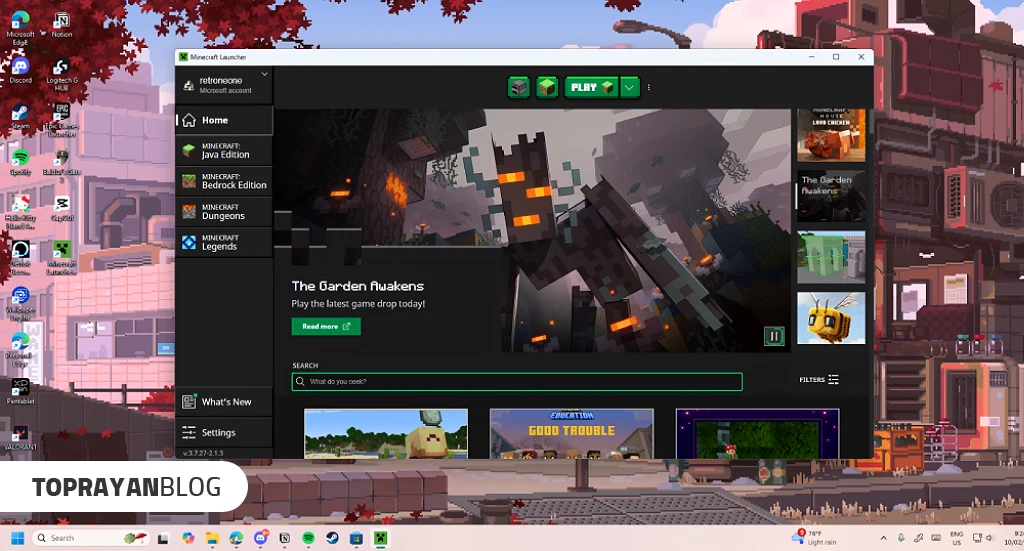Viewport: 1024px width, 551px height.
Task: Select the green pale creature carousel thumbnail
Action: click(831, 257)
